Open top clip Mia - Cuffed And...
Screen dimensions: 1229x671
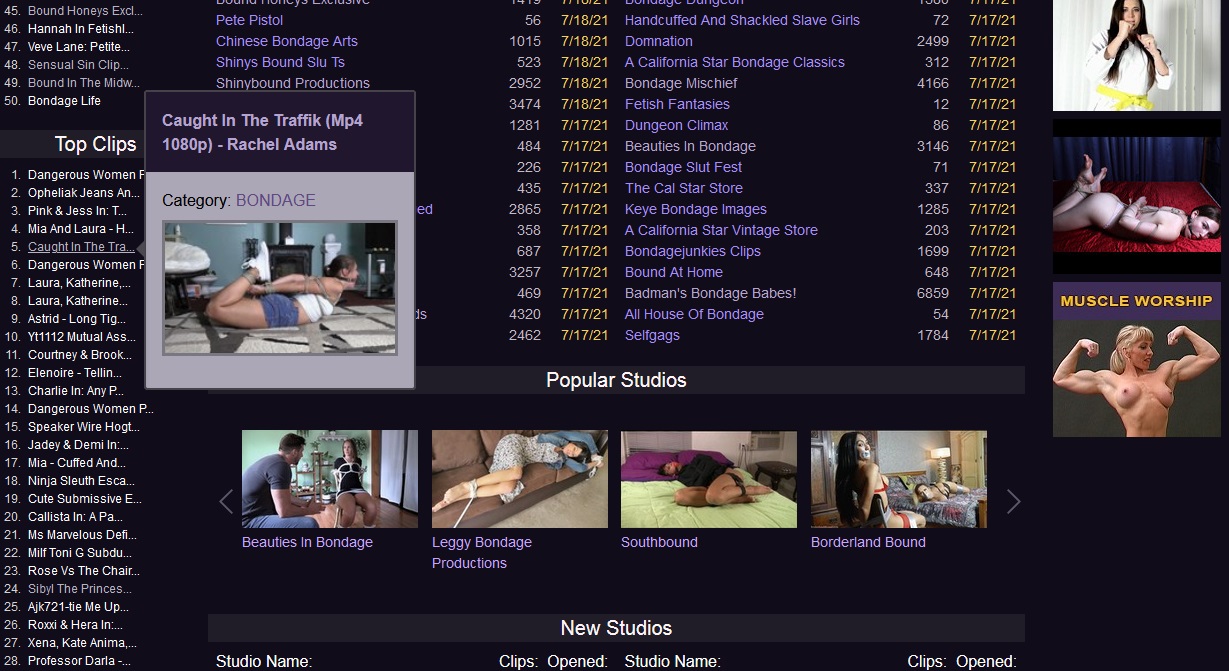[x=77, y=463]
